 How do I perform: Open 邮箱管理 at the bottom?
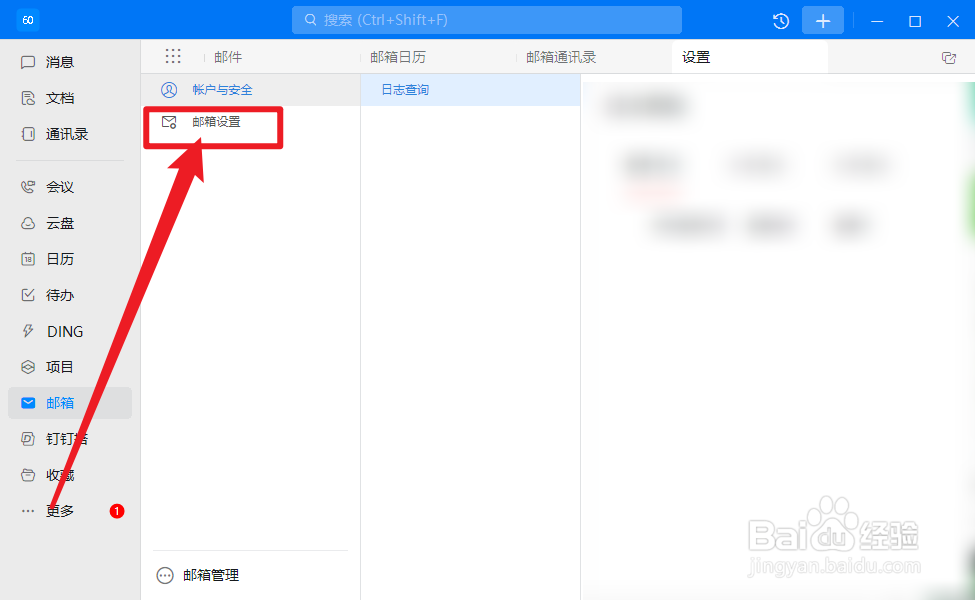(210, 575)
